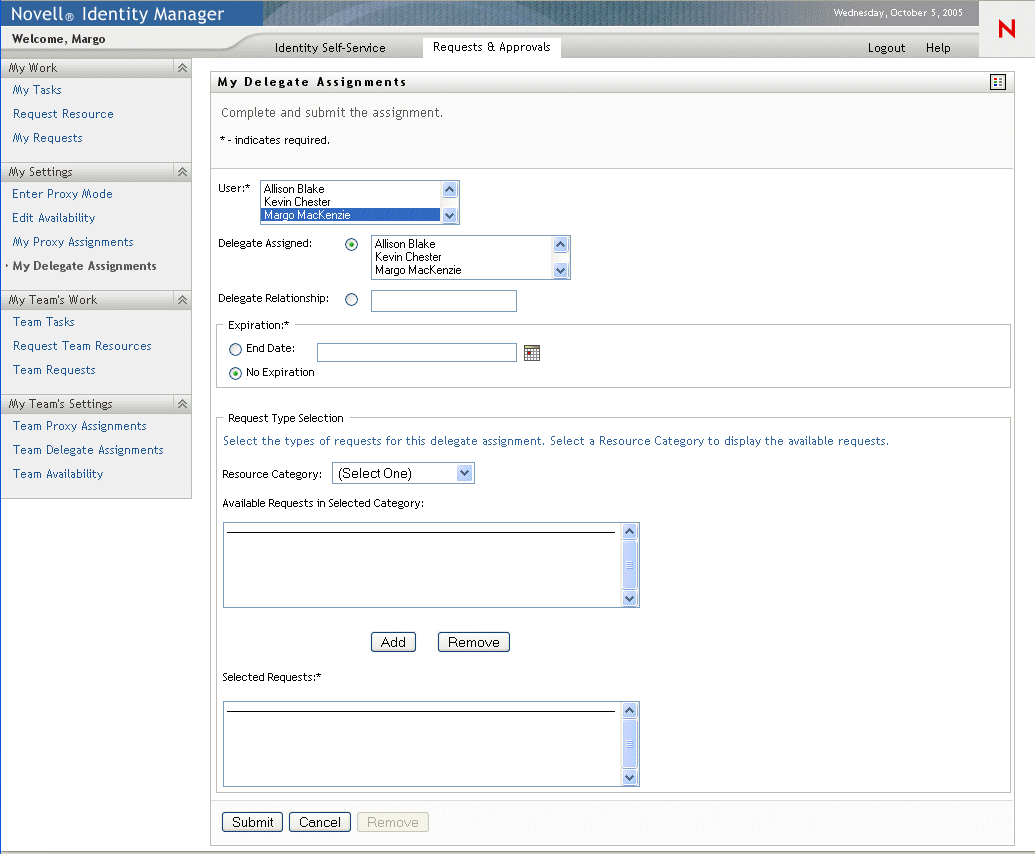
Task: Click the Submit button
Action: [x=252, y=822]
